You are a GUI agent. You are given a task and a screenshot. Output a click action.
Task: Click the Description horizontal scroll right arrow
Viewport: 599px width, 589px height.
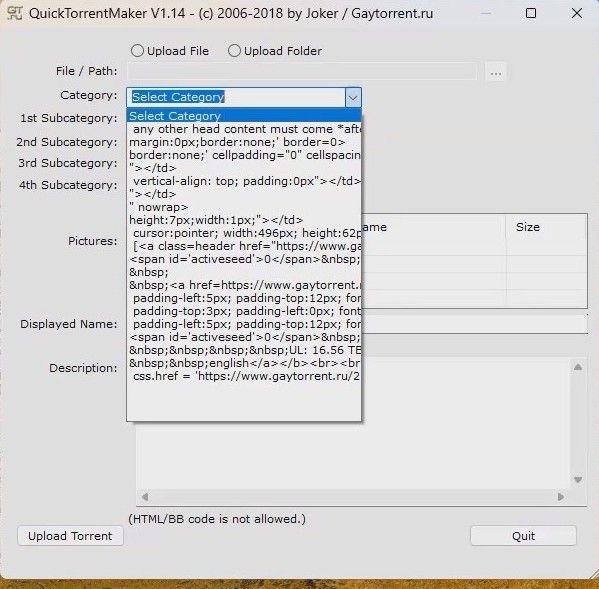click(x=560, y=497)
